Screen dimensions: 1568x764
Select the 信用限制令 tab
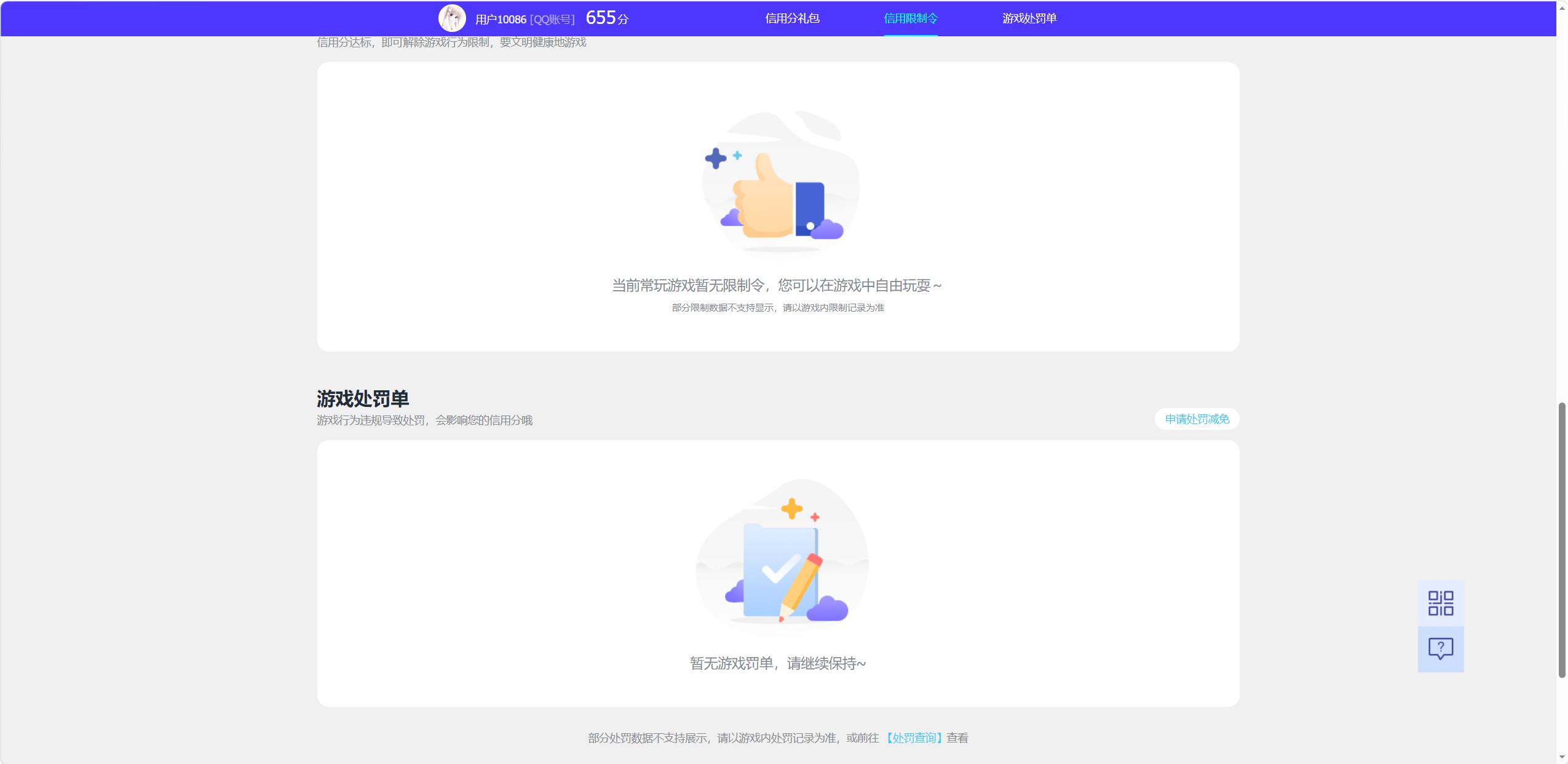911,18
